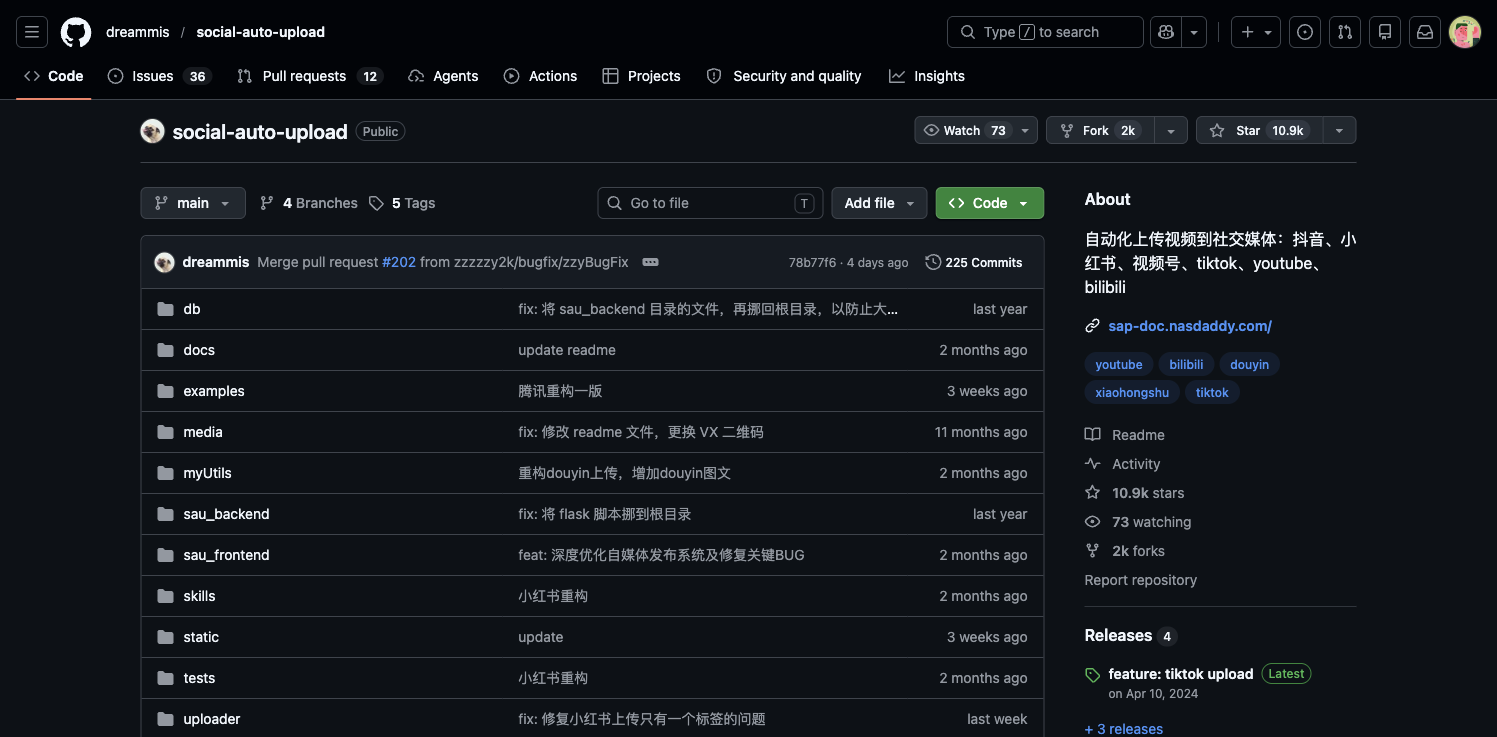Open the pull requests icon in header

coord(1345,32)
